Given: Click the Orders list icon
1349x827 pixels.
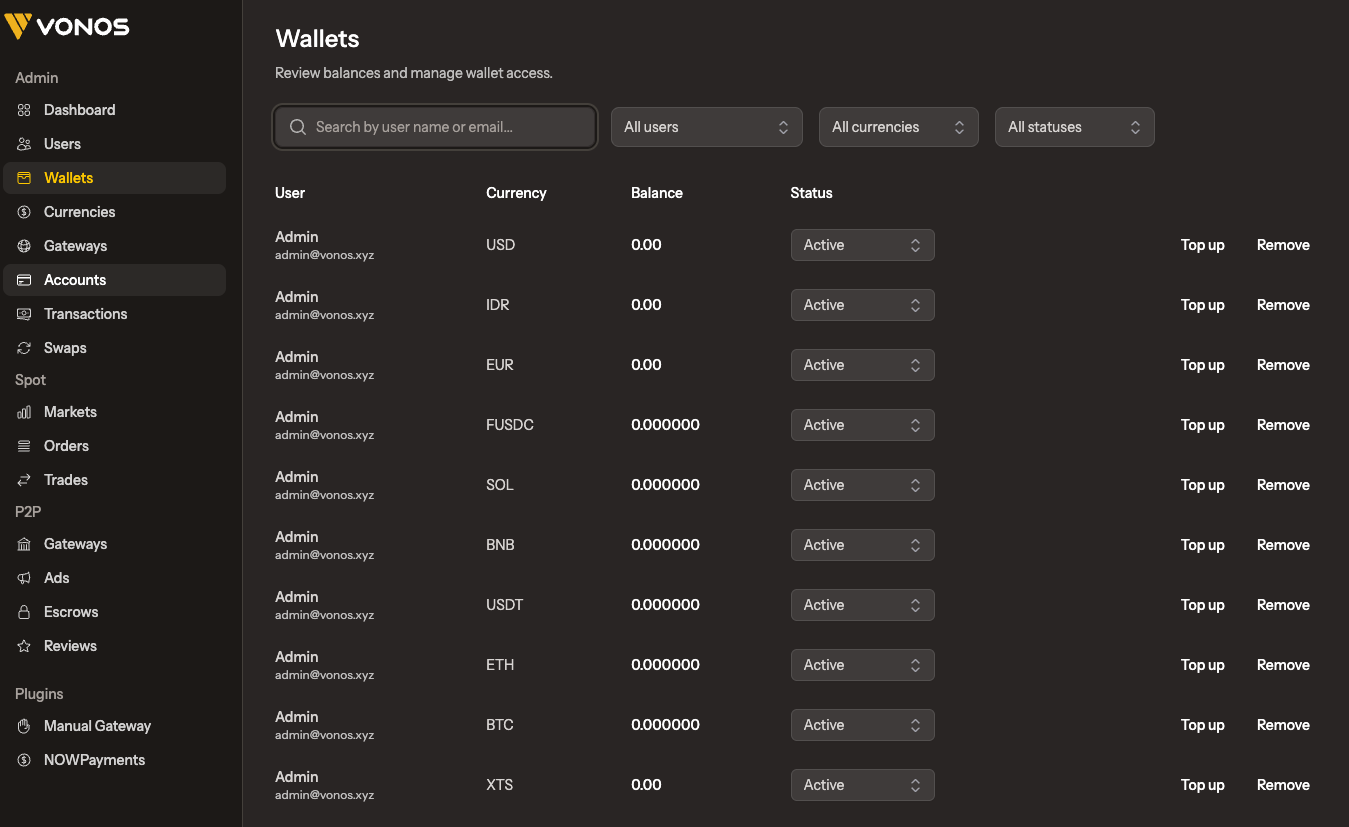Looking at the screenshot, I should click(24, 446).
